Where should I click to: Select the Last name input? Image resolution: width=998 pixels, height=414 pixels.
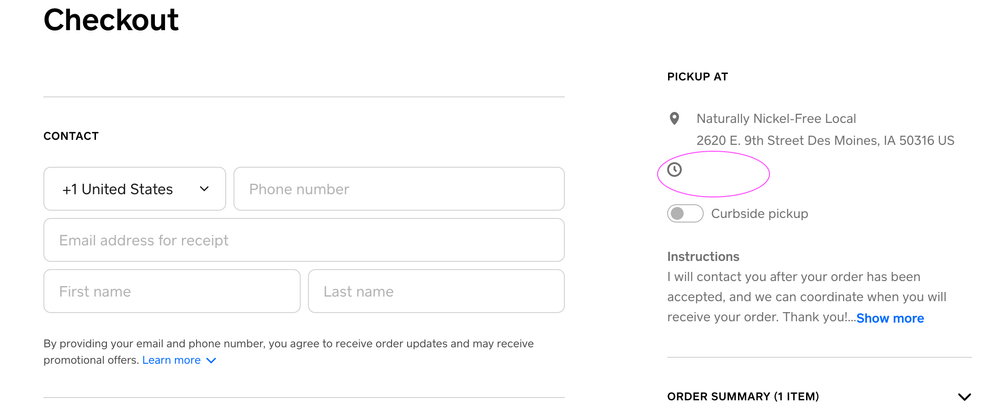(x=435, y=291)
